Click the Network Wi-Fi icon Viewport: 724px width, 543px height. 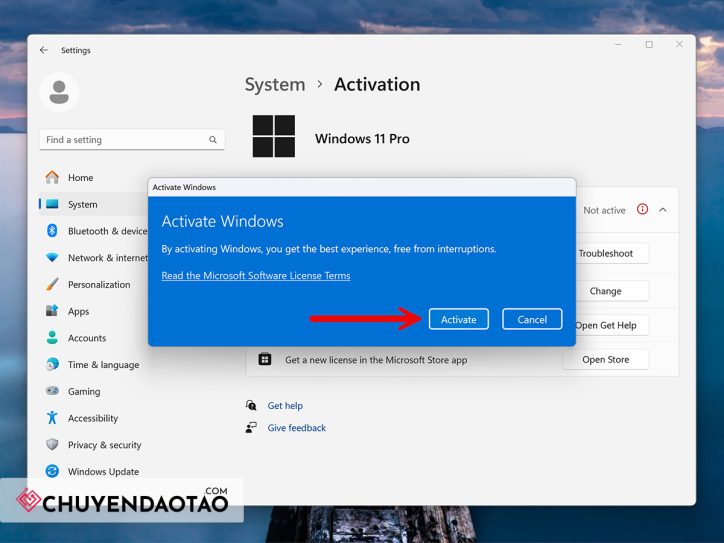52,257
